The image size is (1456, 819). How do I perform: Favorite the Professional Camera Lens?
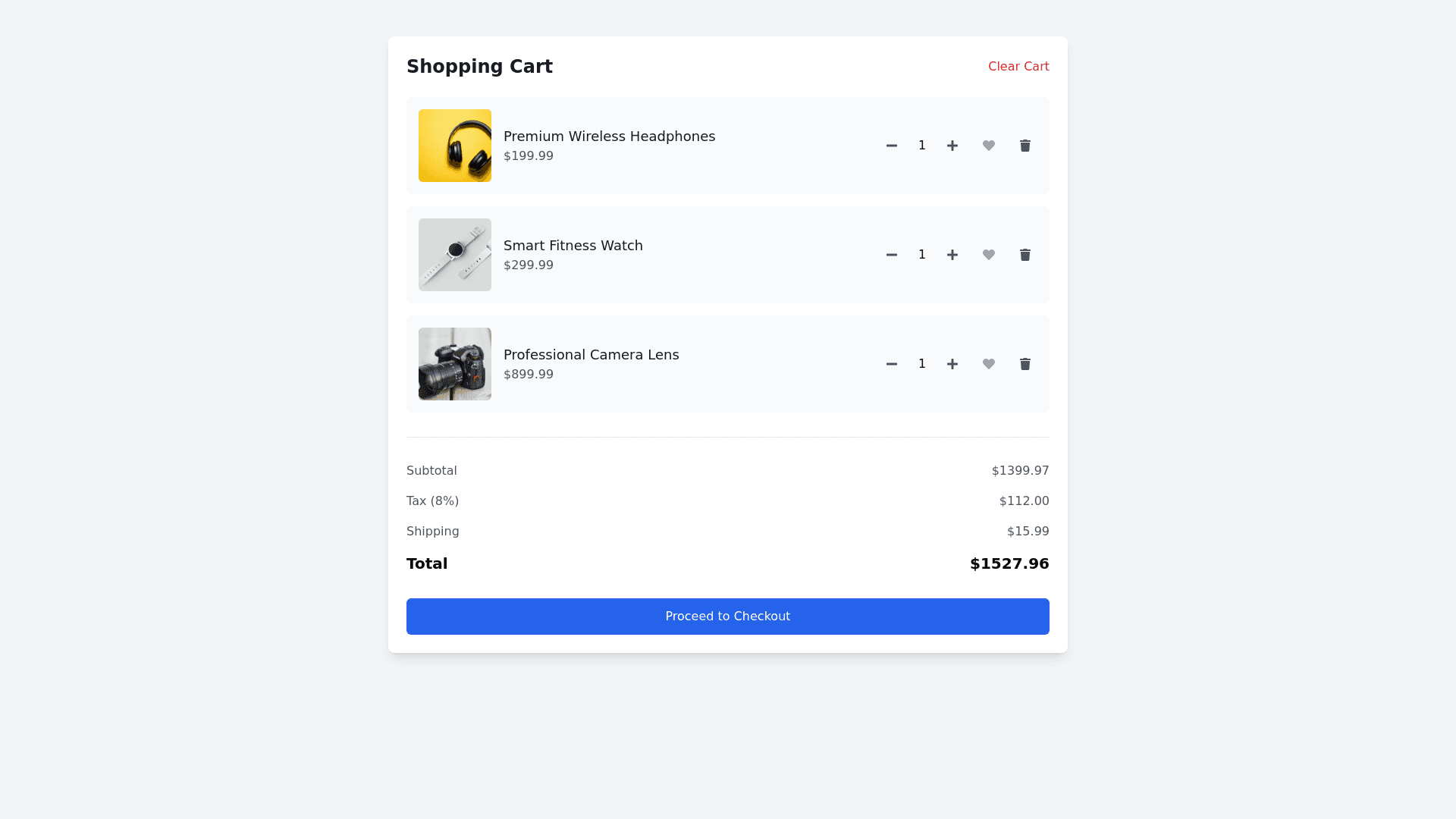(989, 364)
